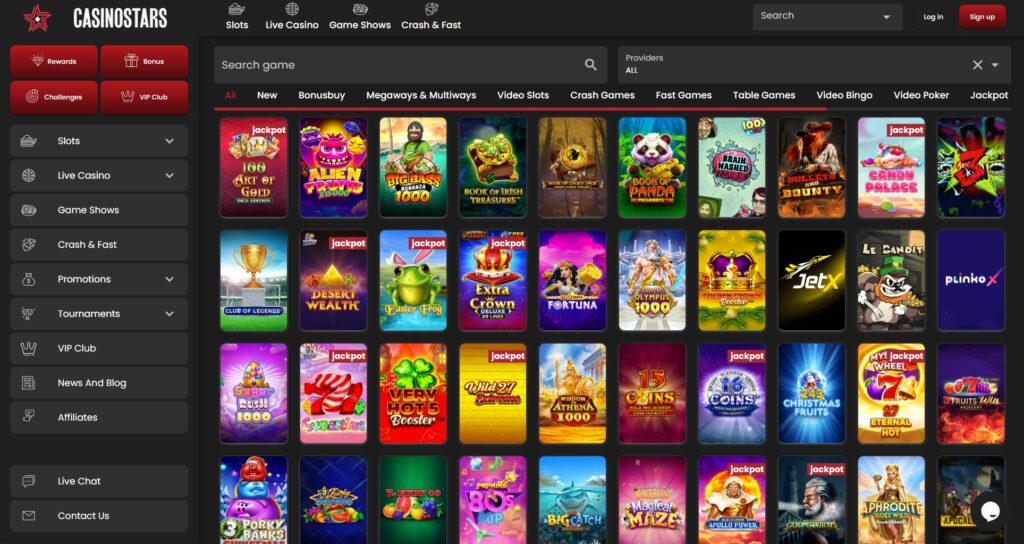
Task: Select the Video Bingo tab
Action: click(x=844, y=95)
